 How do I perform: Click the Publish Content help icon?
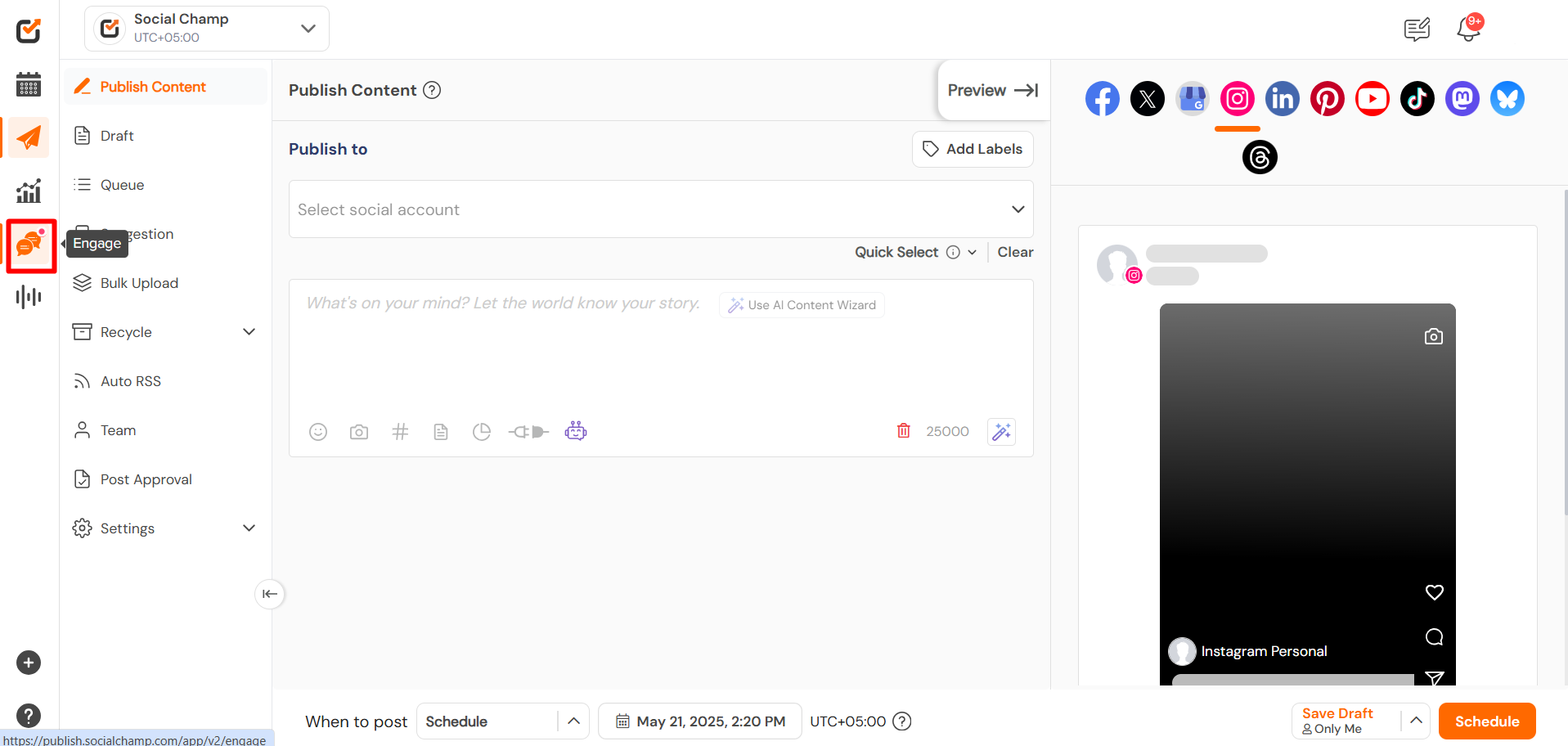pyautogui.click(x=432, y=90)
